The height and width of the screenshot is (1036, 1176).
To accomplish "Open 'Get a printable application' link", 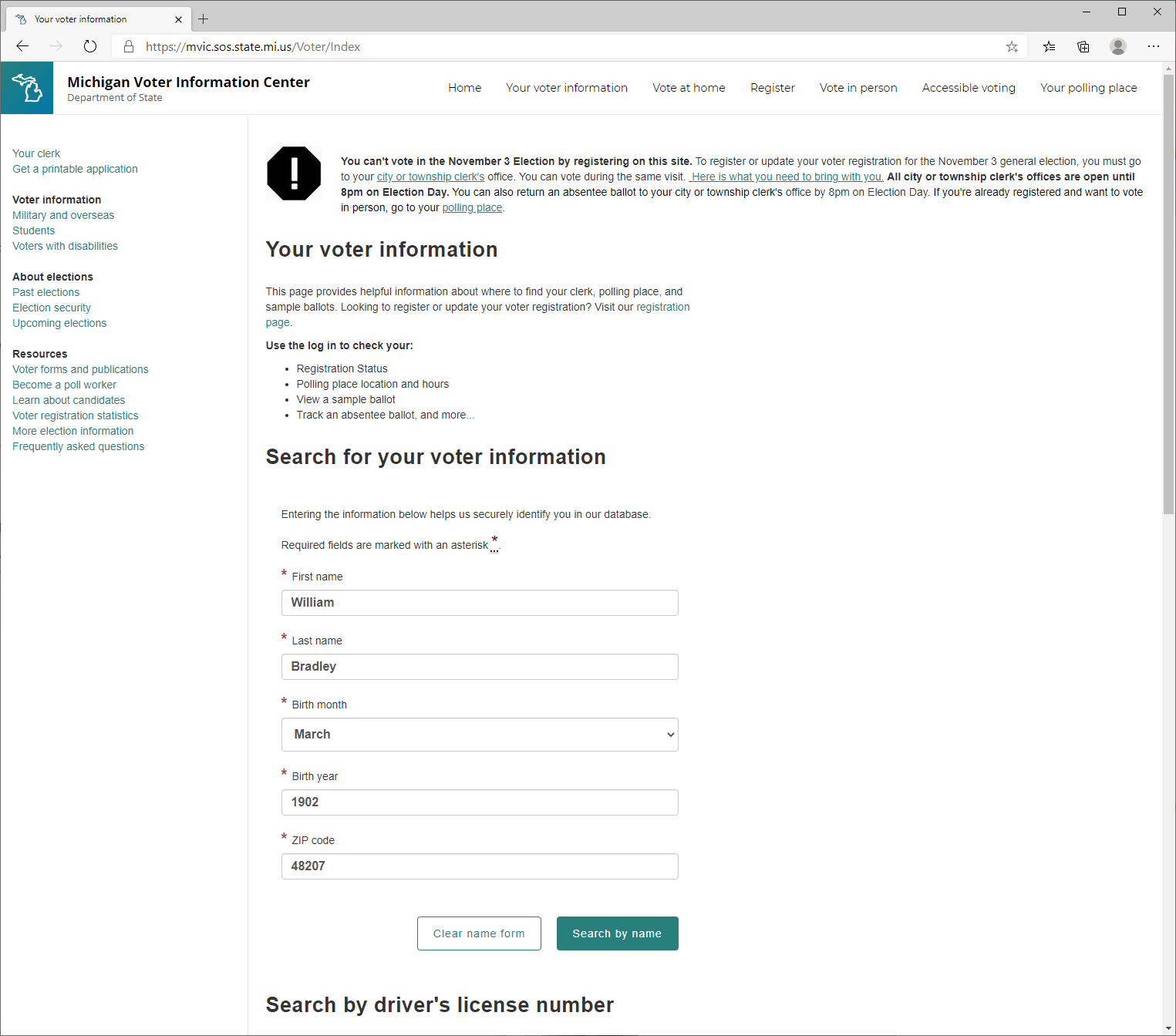I will click(x=75, y=169).
